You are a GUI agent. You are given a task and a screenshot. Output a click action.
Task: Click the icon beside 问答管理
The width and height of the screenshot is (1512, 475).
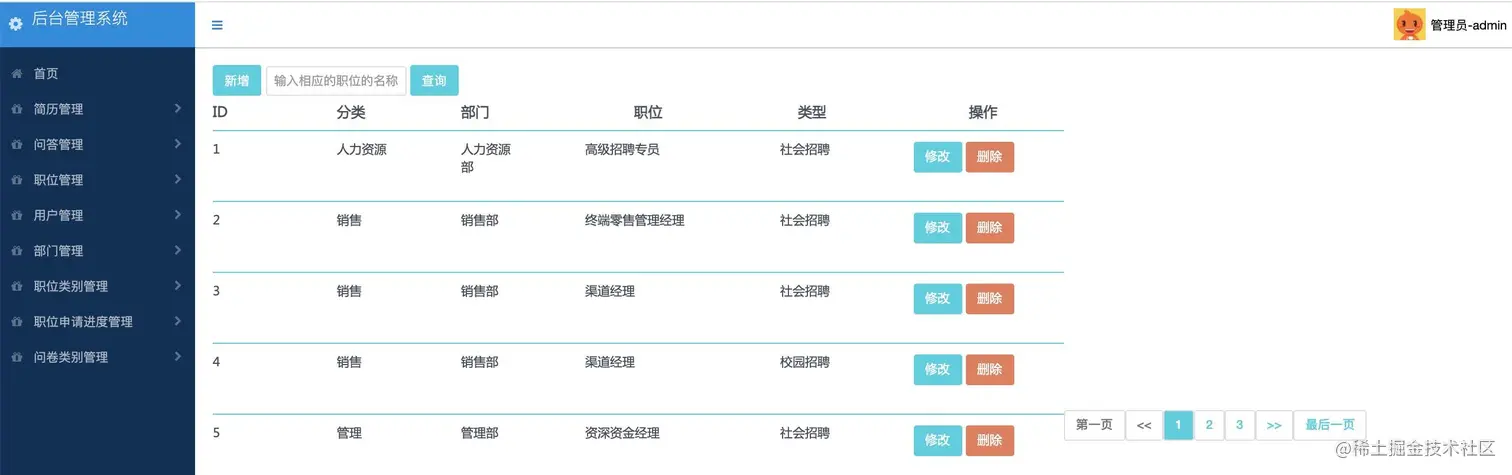pos(17,145)
